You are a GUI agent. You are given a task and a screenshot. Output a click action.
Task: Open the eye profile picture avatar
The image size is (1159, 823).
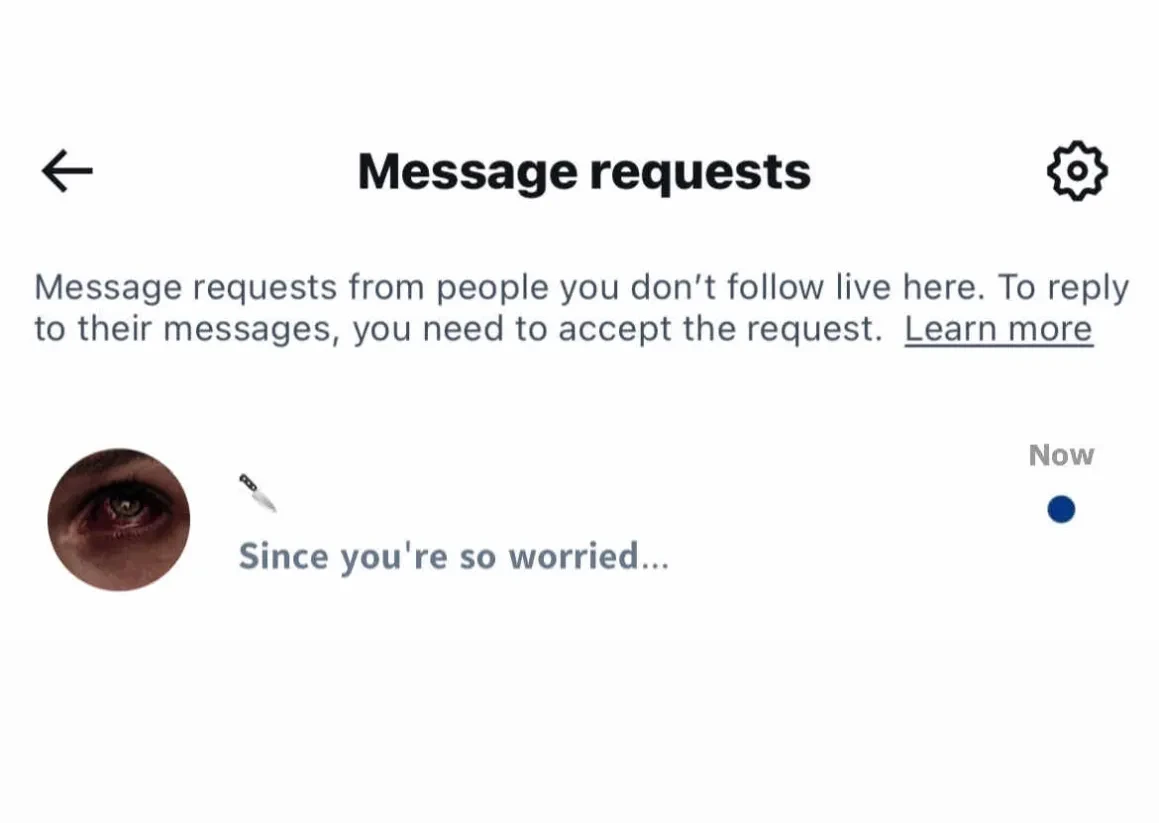click(x=119, y=519)
